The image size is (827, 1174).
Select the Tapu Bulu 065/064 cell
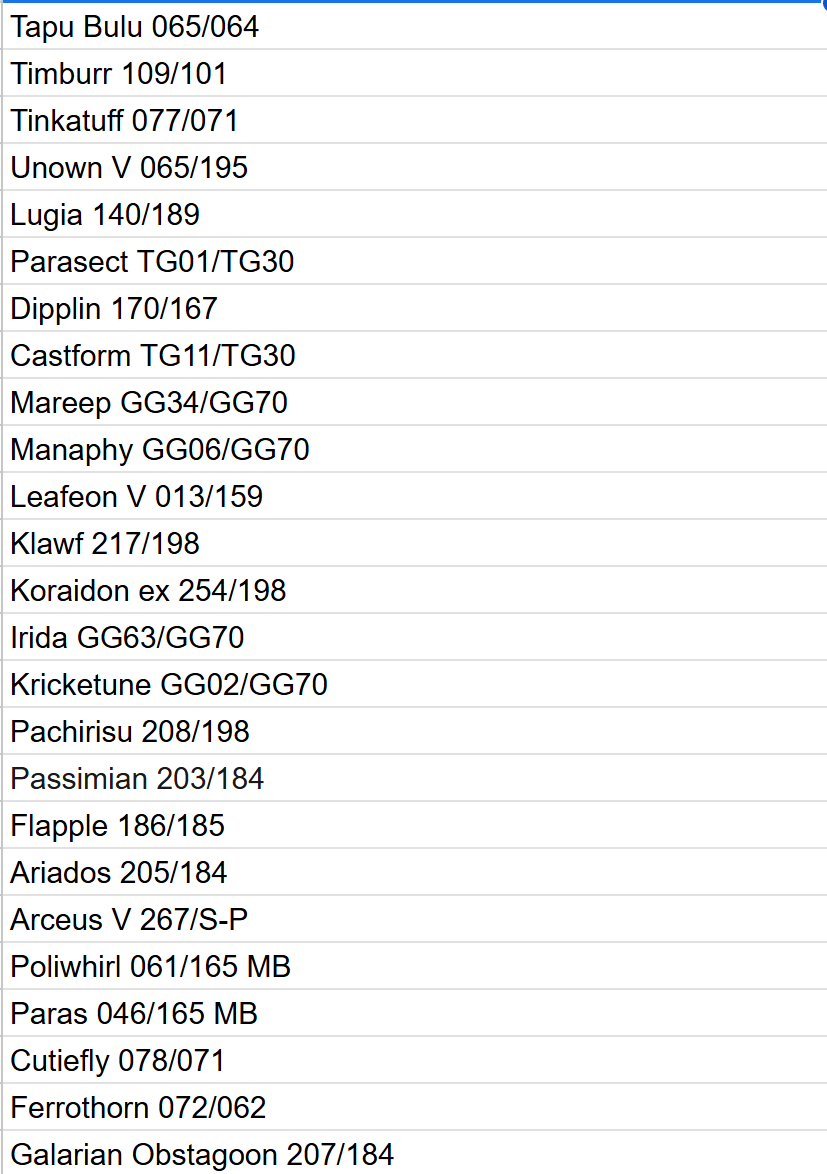(x=135, y=27)
